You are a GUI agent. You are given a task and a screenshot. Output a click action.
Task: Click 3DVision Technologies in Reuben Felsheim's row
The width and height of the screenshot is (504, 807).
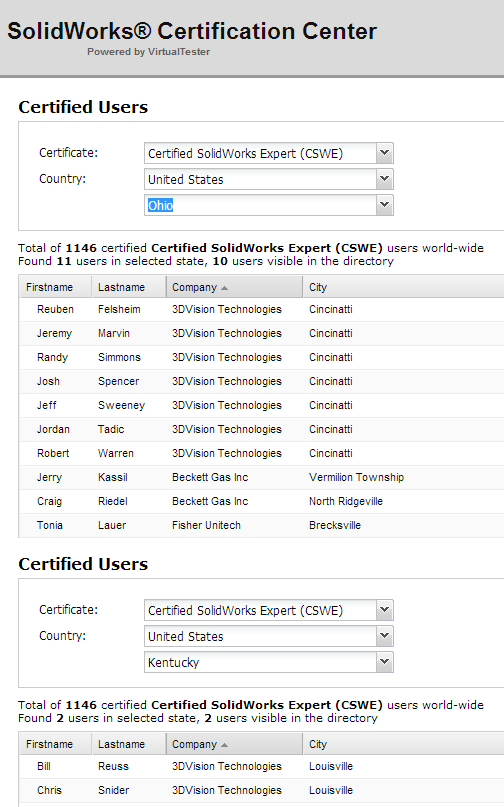227,309
